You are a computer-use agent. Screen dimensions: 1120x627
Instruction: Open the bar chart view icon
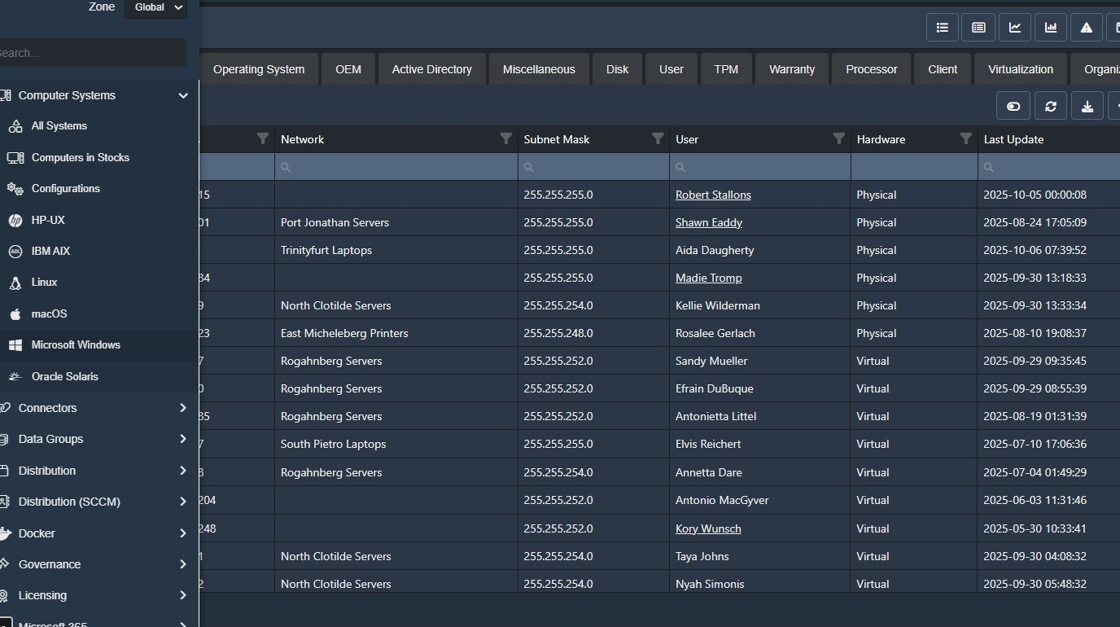[1050, 28]
